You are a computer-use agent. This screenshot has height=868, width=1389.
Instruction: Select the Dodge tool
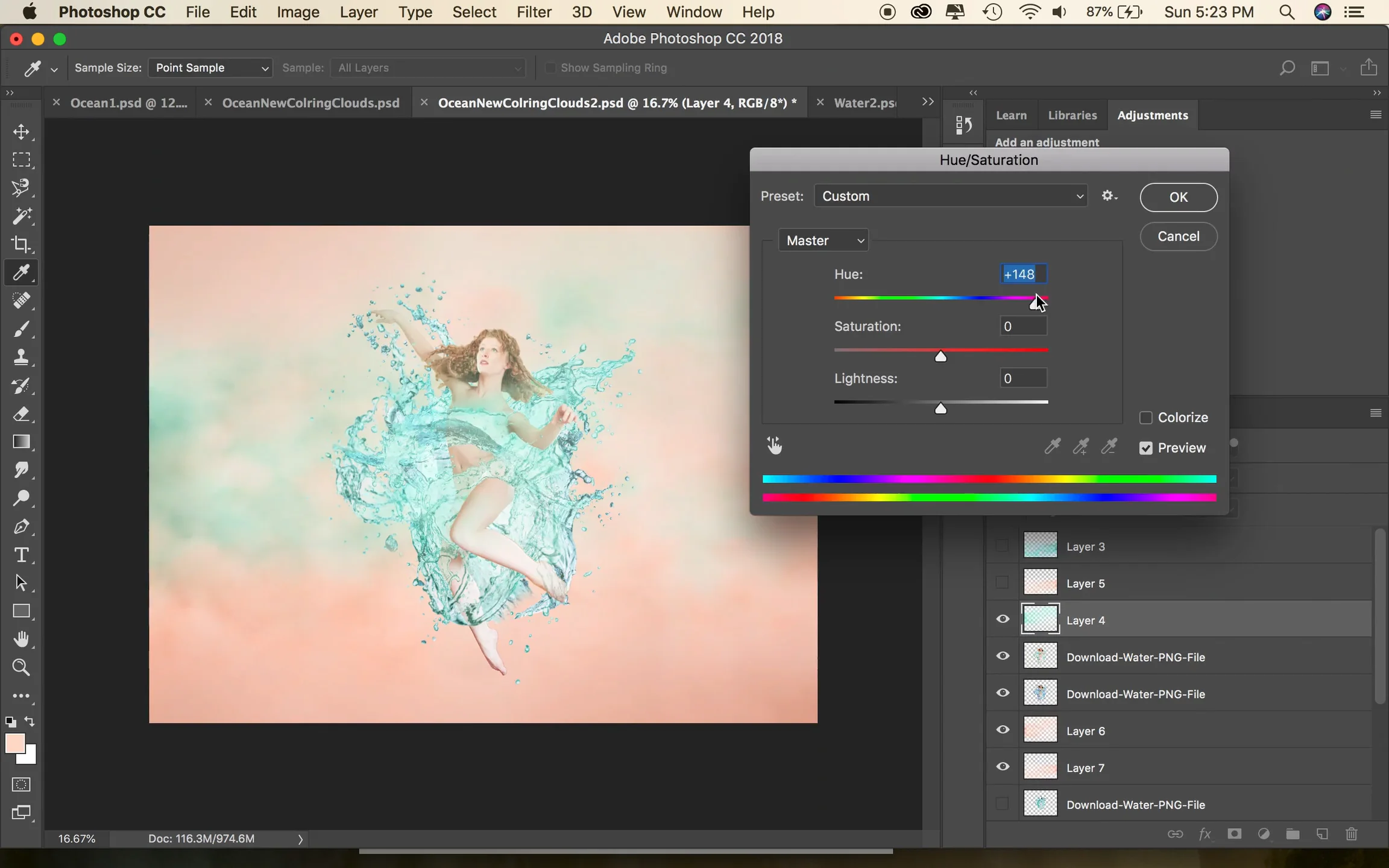(x=21, y=498)
